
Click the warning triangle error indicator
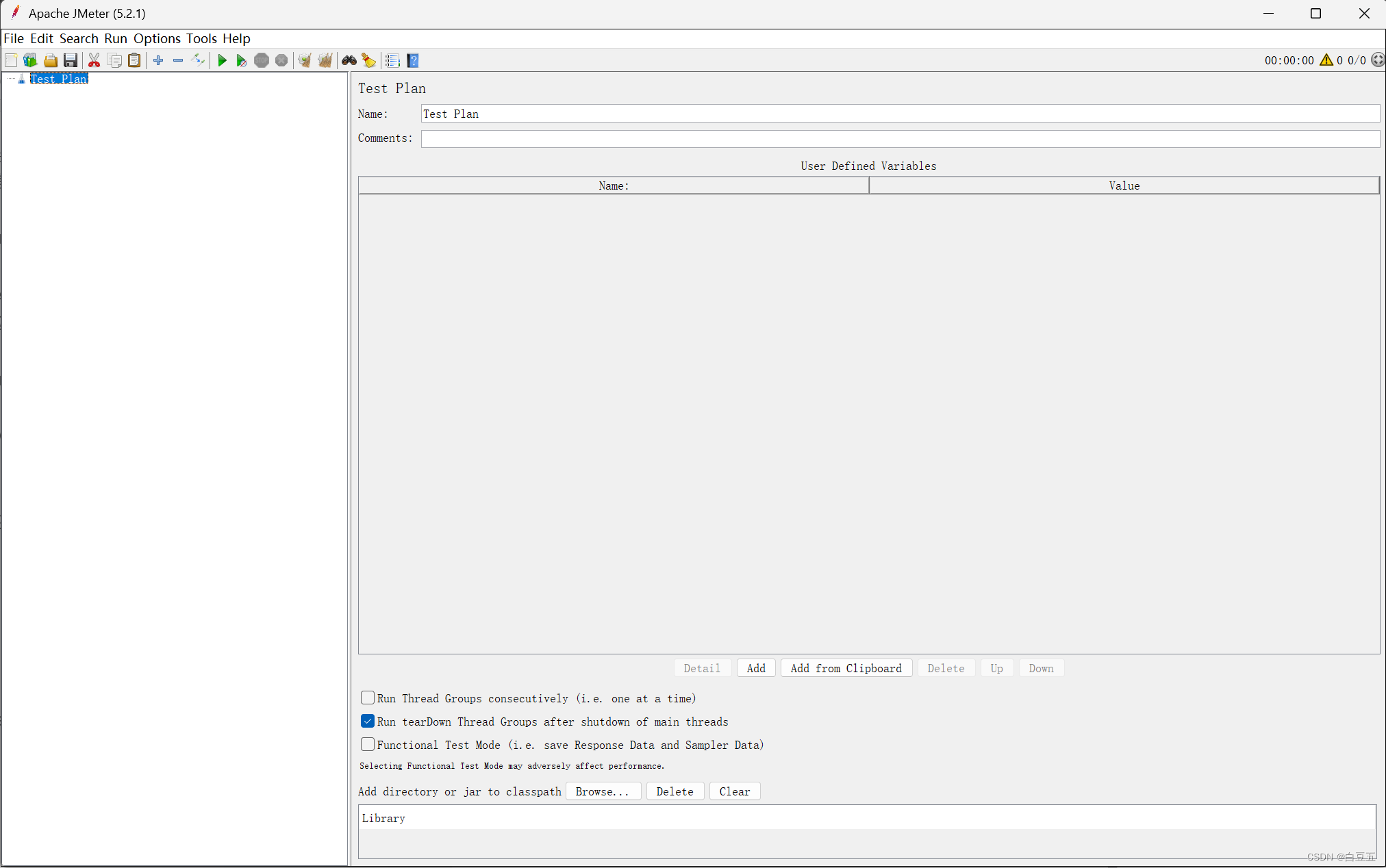click(1327, 60)
